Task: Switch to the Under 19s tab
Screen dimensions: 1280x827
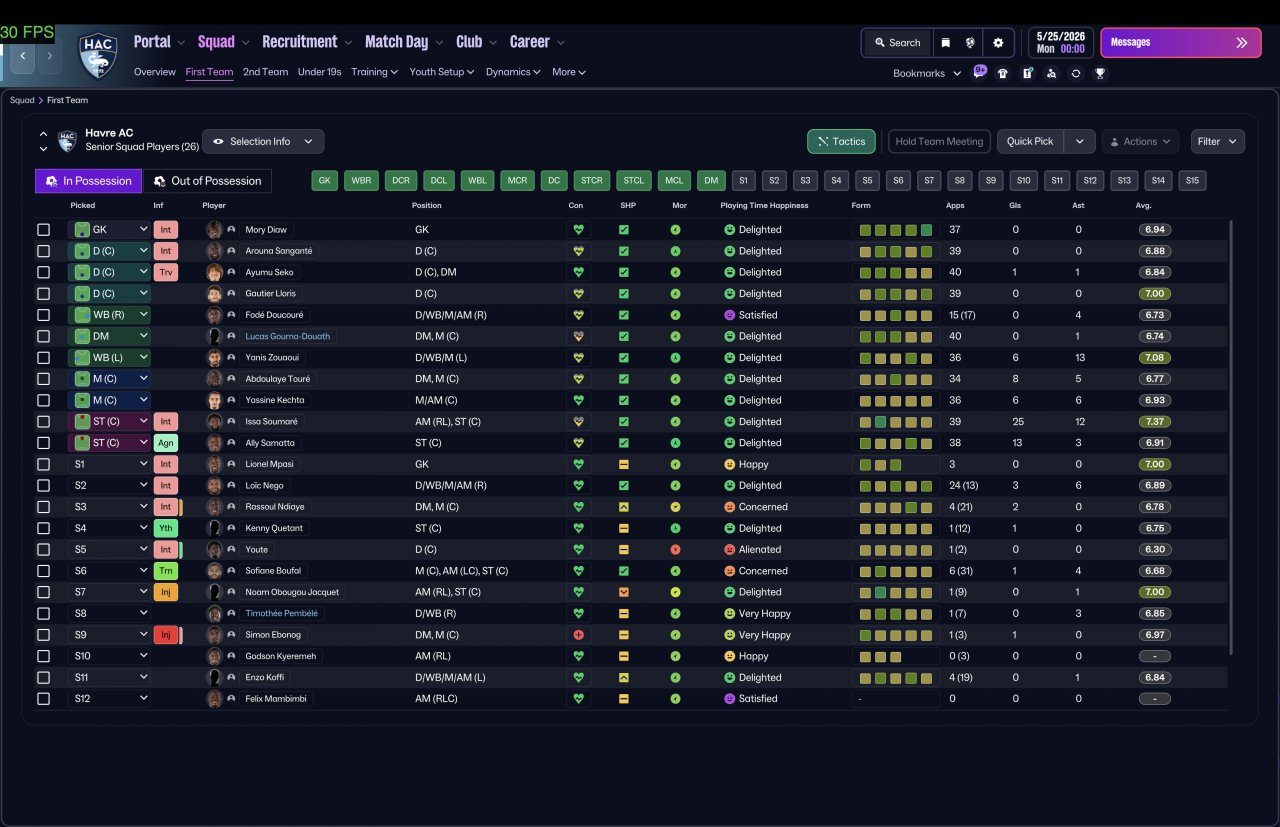Action: click(x=319, y=72)
